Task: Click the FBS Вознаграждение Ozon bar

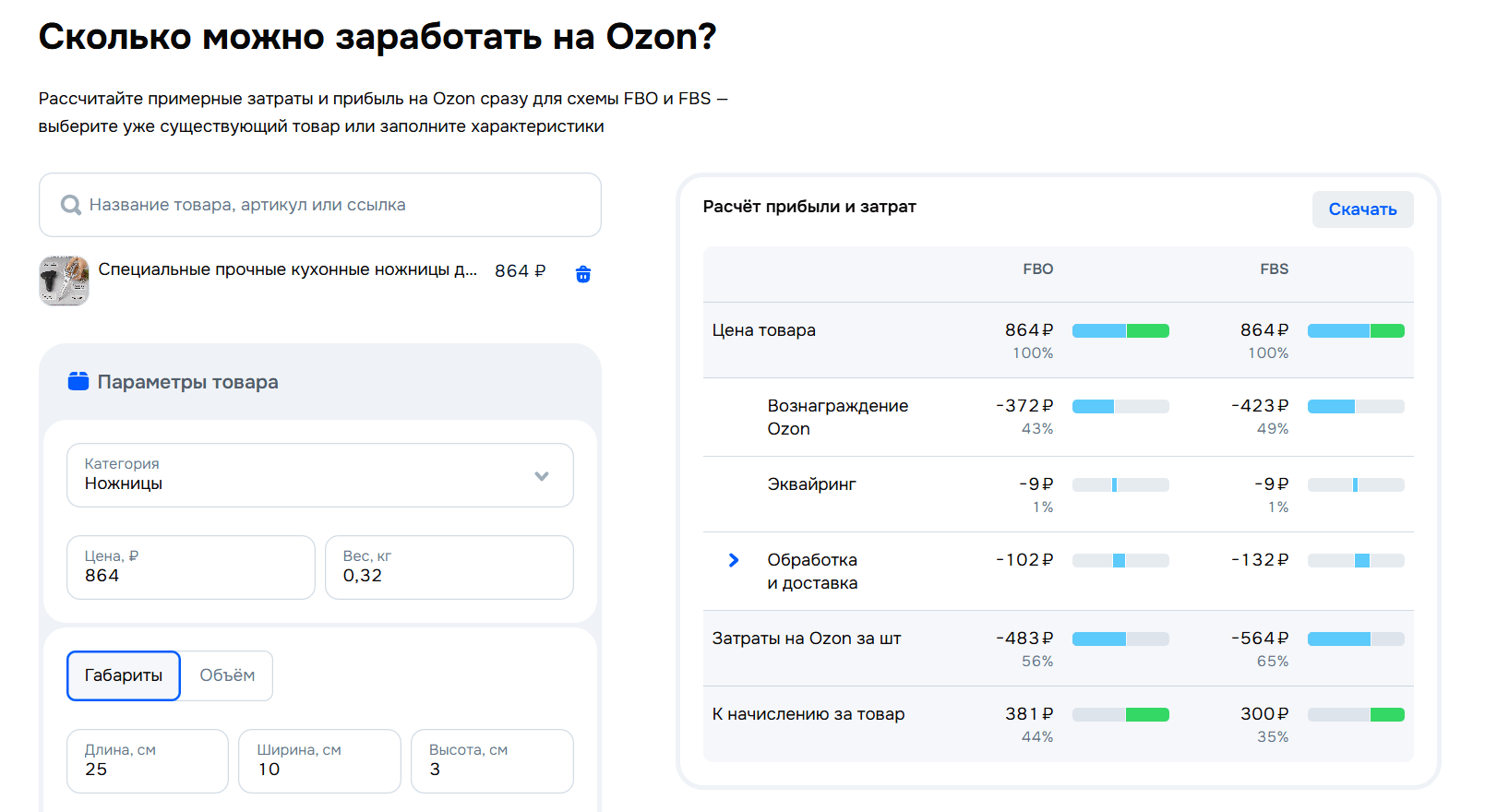Action: (1356, 407)
